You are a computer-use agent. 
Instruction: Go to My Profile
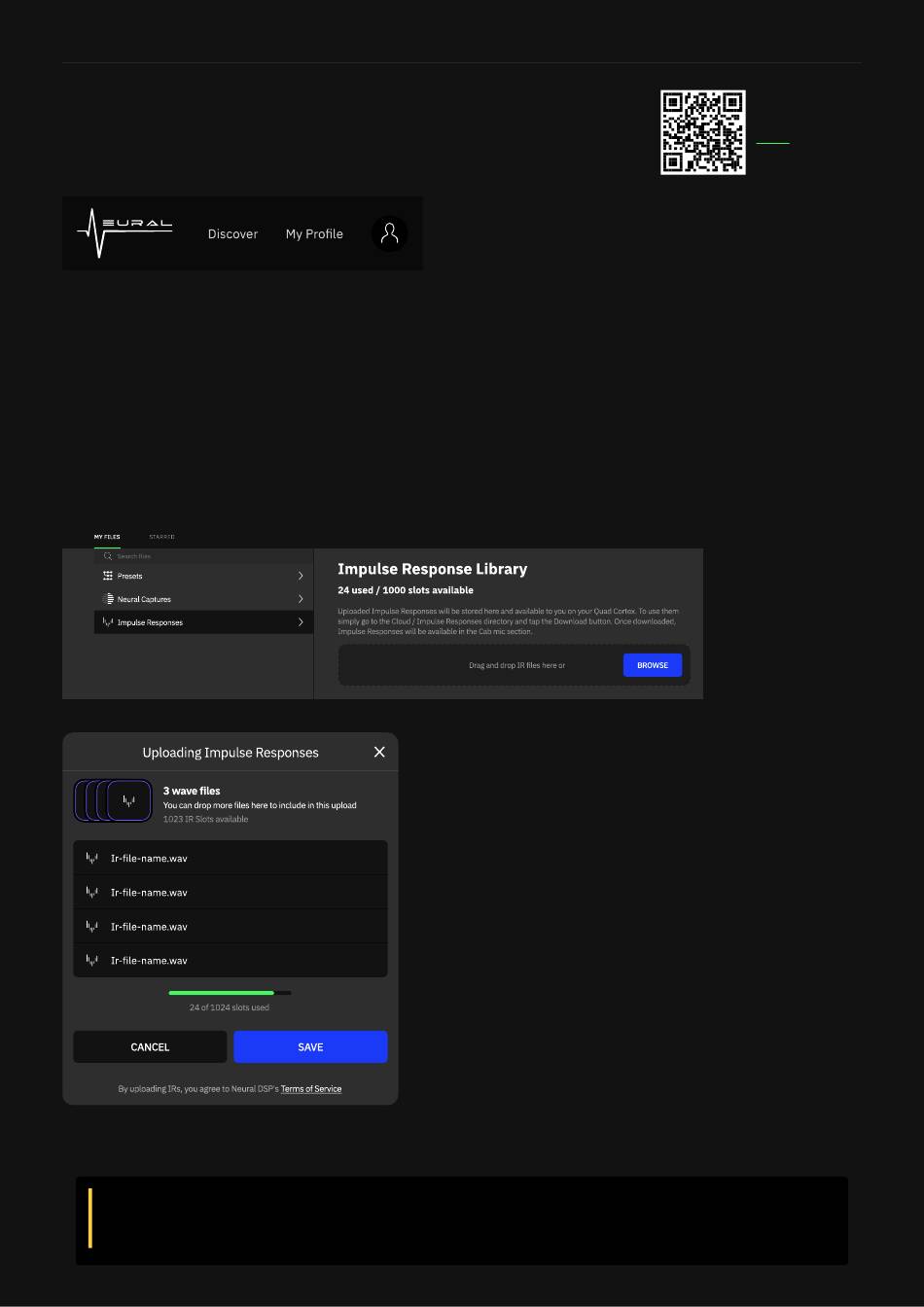tap(314, 233)
